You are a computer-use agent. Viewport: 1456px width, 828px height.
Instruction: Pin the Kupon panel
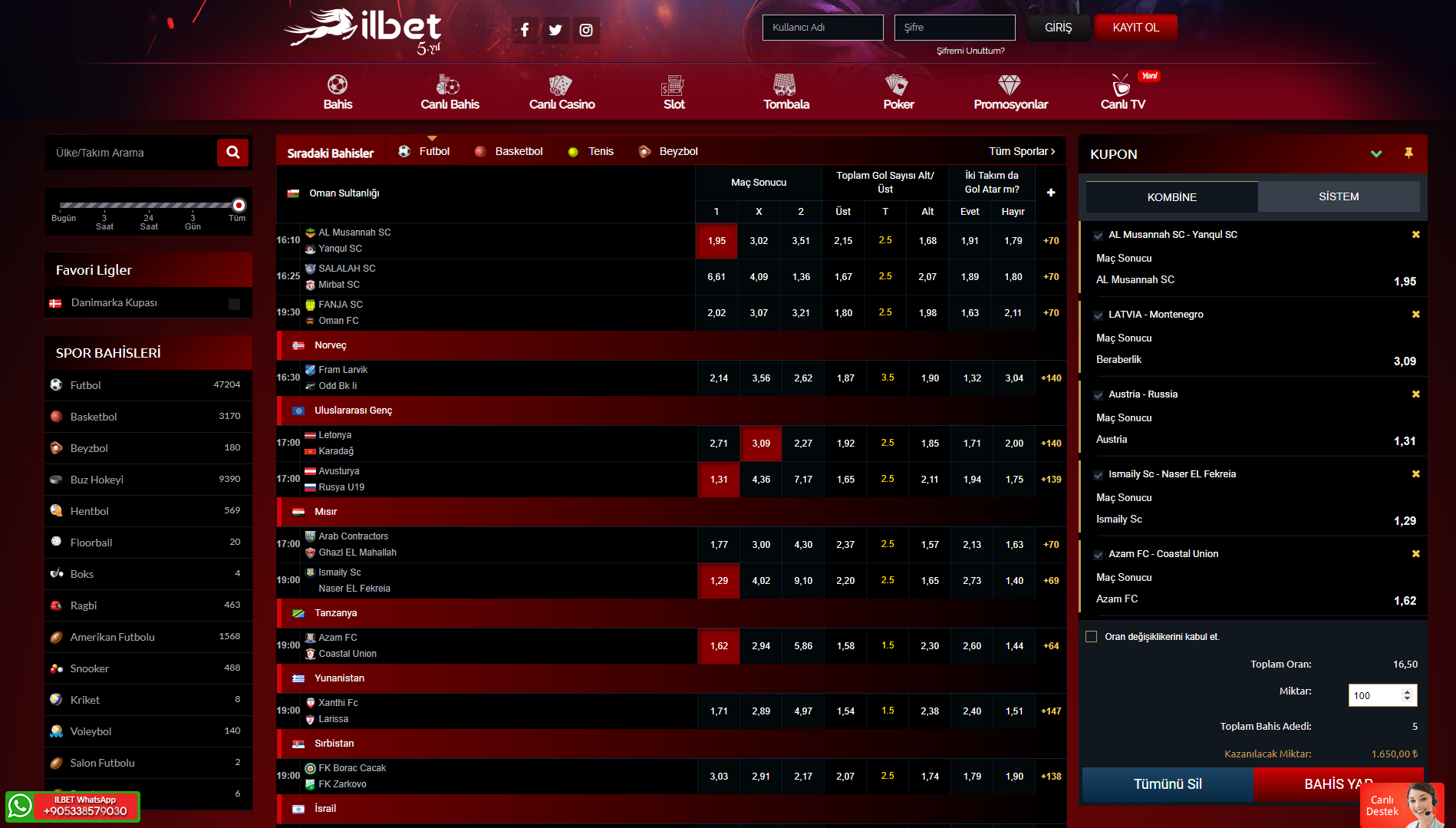(1408, 153)
